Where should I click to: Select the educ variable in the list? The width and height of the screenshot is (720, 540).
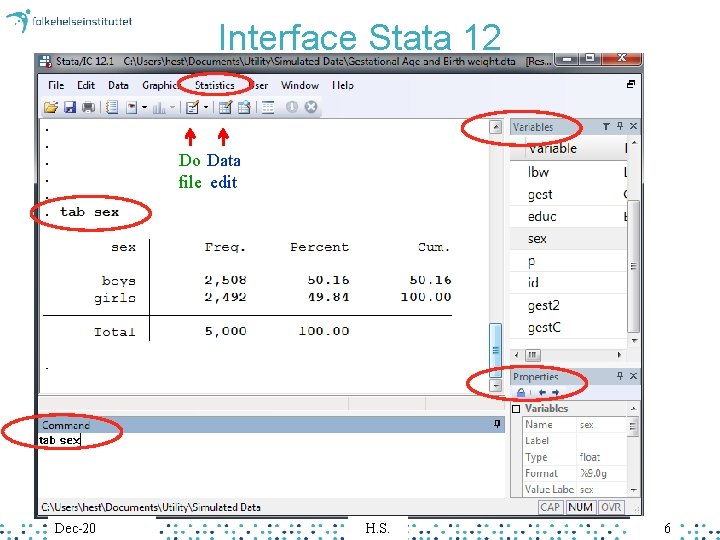568,216
